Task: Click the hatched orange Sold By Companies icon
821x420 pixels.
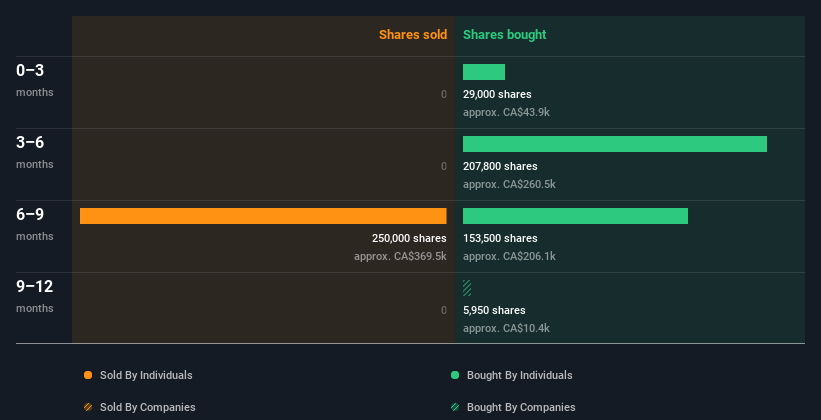Action: coord(88,407)
